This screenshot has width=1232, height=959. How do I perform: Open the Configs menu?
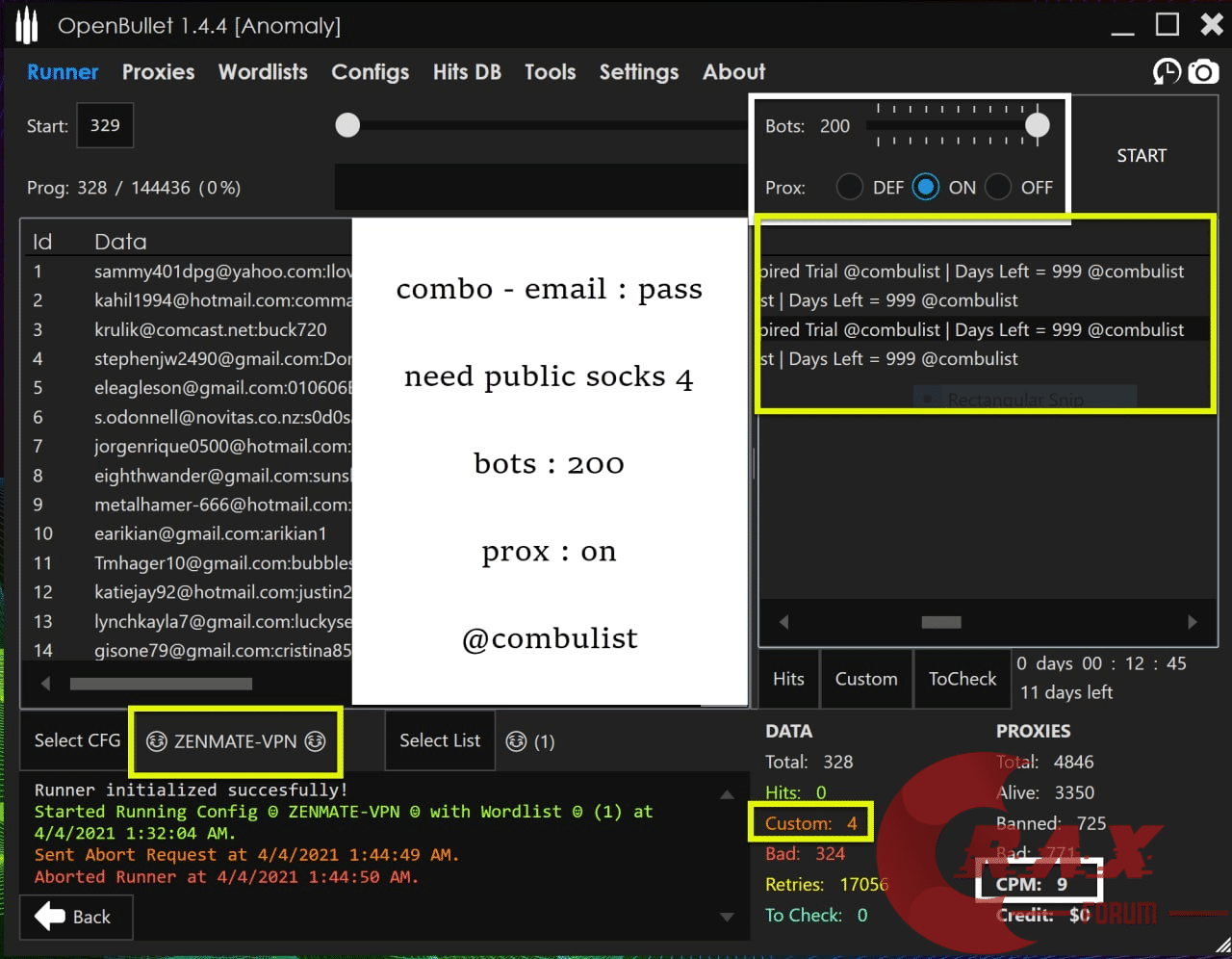371,72
